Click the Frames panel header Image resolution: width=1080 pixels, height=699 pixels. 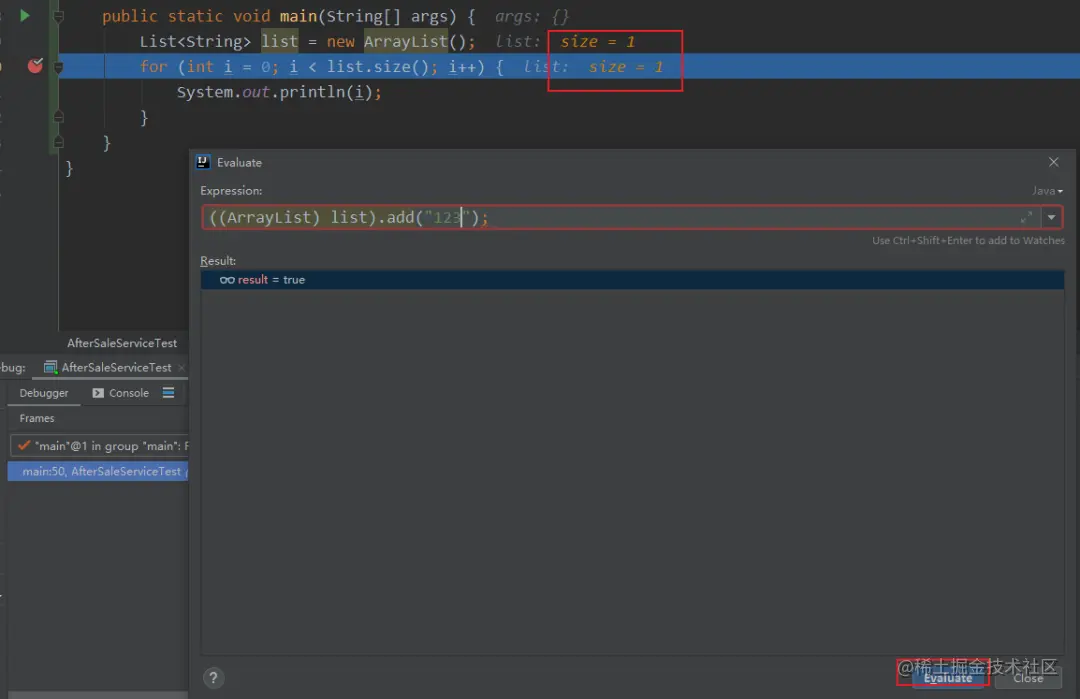click(x=37, y=418)
